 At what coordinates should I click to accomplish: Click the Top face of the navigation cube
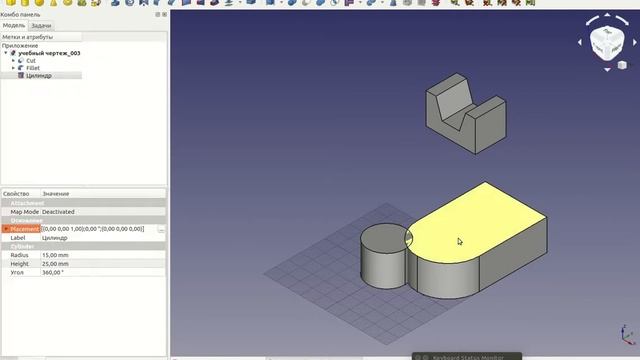[x=607, y=32]
